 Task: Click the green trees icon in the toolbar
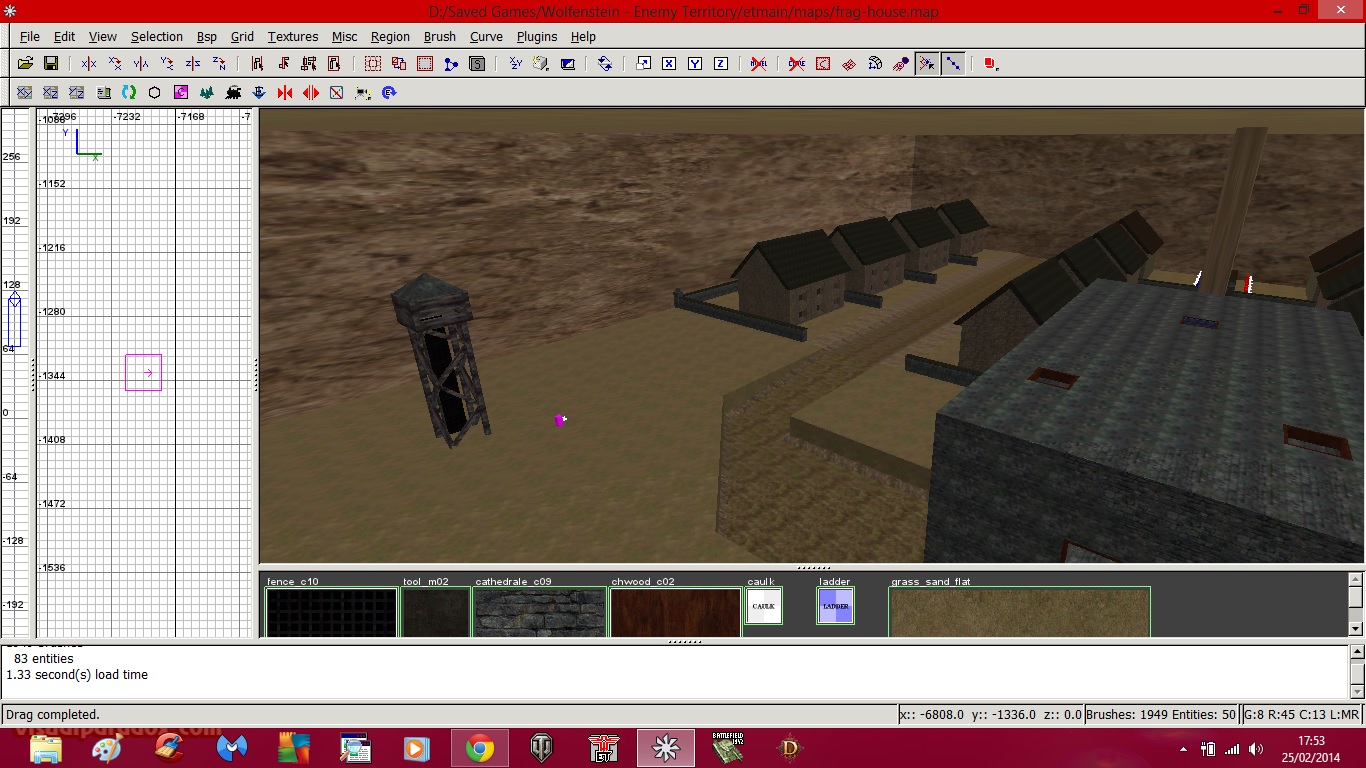(x=207, y=93)
